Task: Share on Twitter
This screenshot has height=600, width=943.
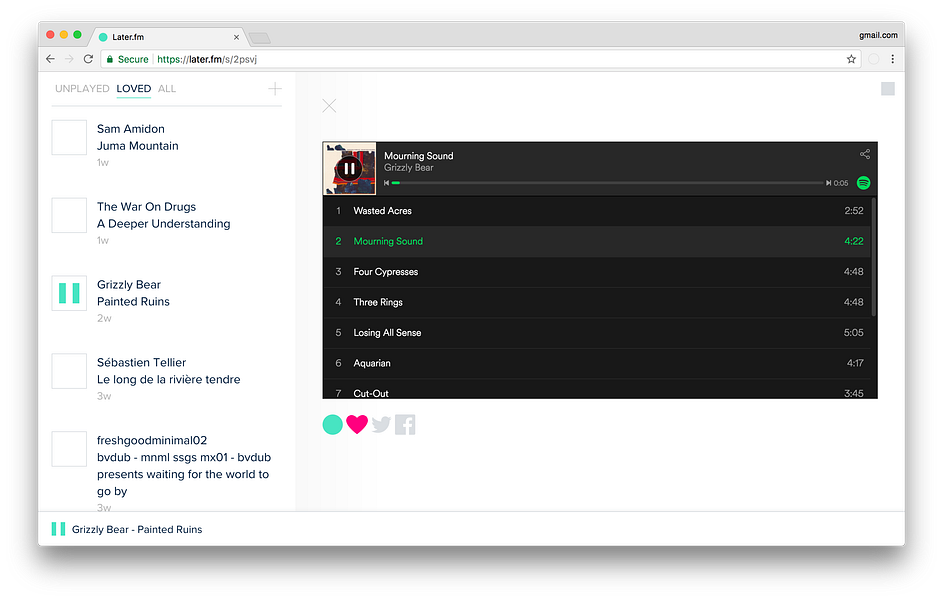Action: 381,424
